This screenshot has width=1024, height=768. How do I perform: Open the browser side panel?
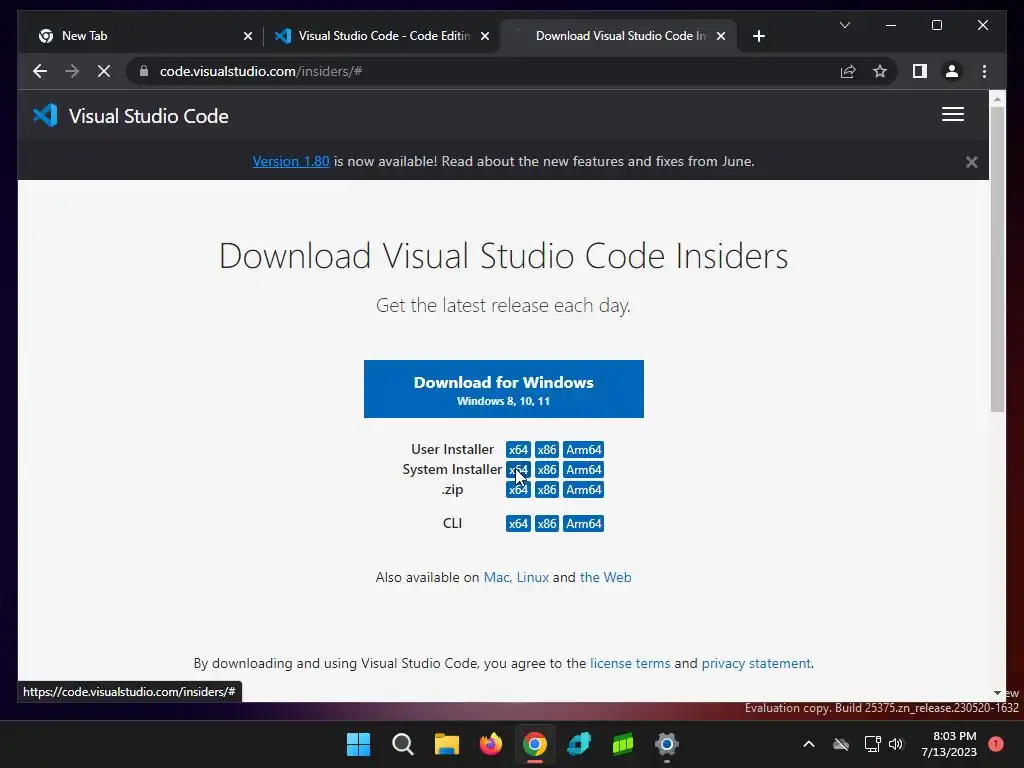[x=920, y=71]
